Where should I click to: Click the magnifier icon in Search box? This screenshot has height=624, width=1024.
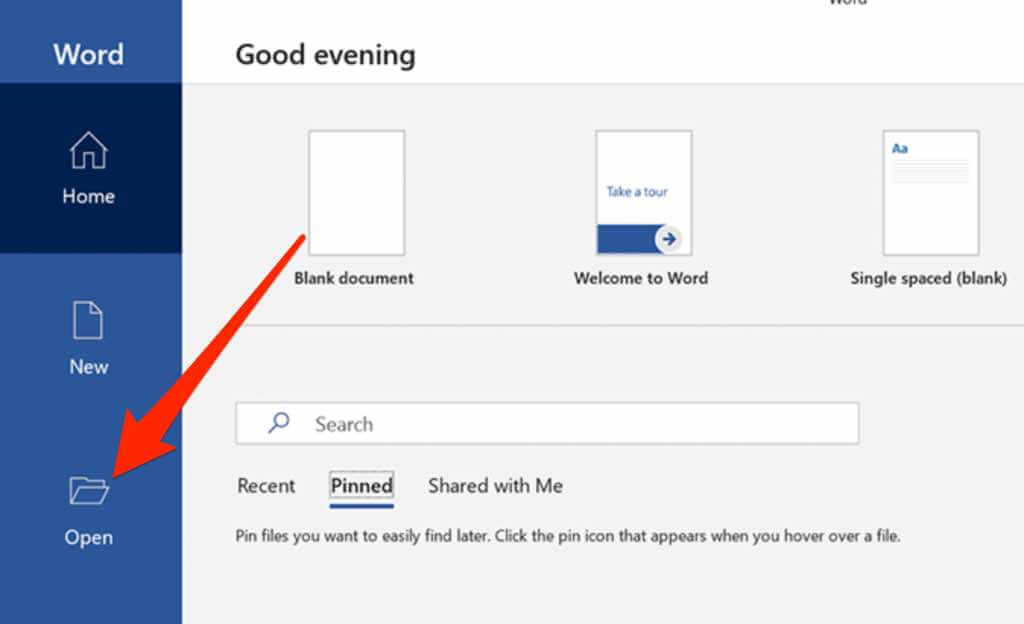pos(278,423)
